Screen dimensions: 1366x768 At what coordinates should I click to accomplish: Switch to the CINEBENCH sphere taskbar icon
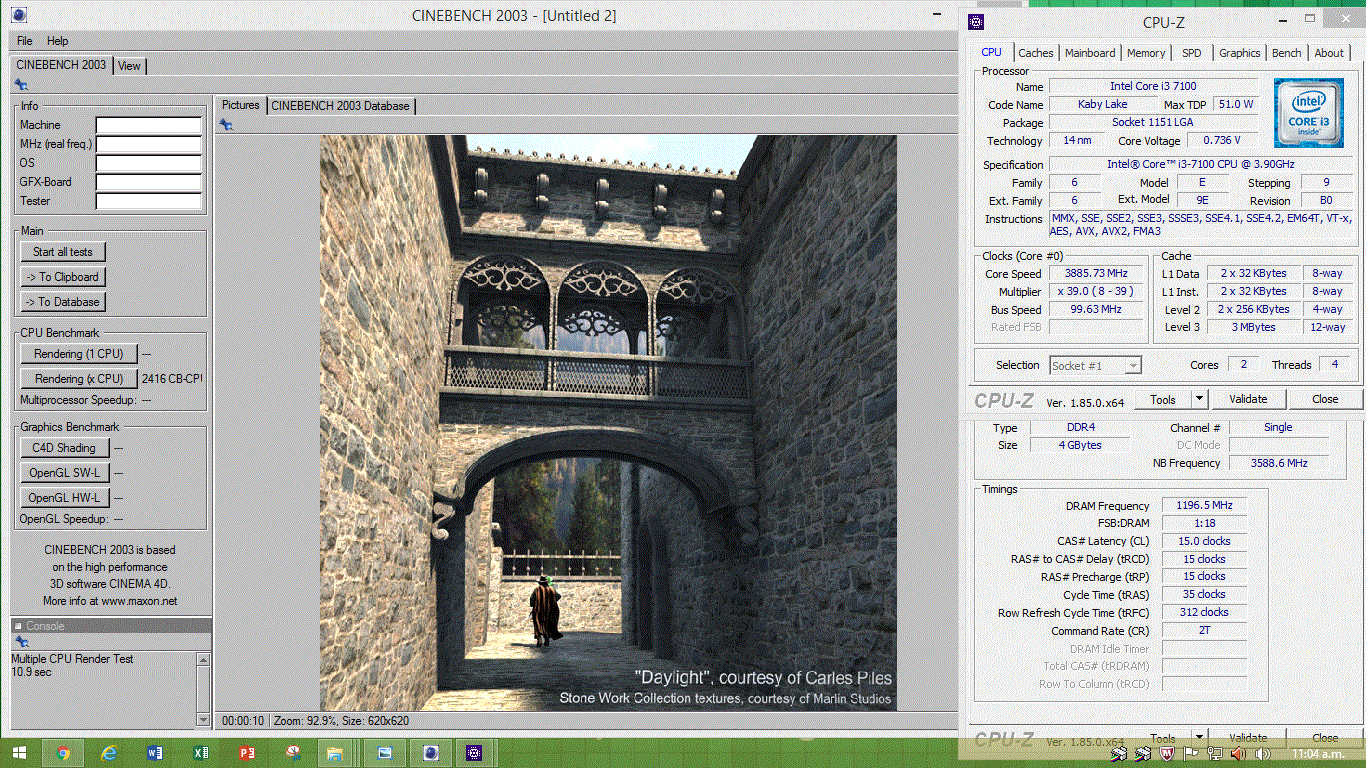(431, 753)
